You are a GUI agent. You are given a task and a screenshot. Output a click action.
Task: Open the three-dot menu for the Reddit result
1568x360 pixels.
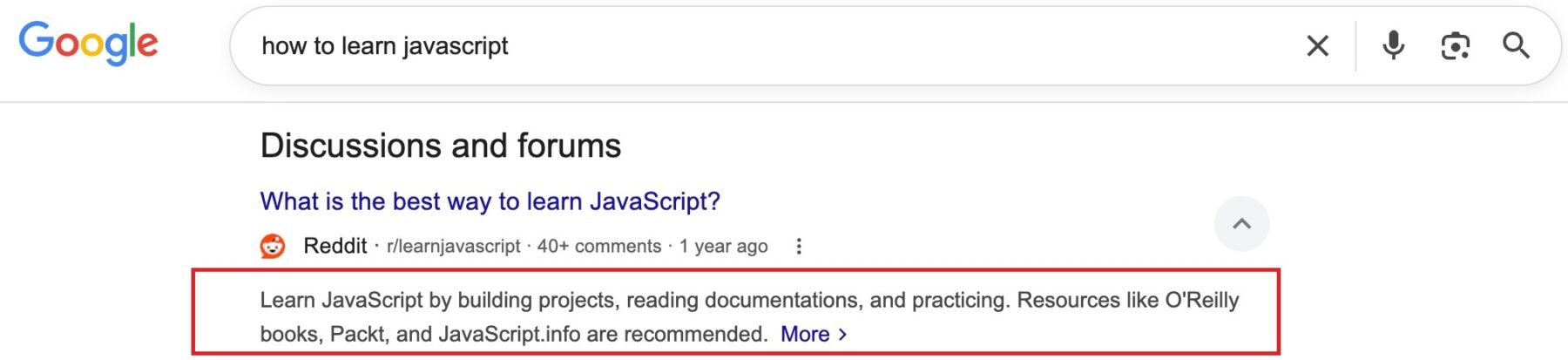(798, 247)
